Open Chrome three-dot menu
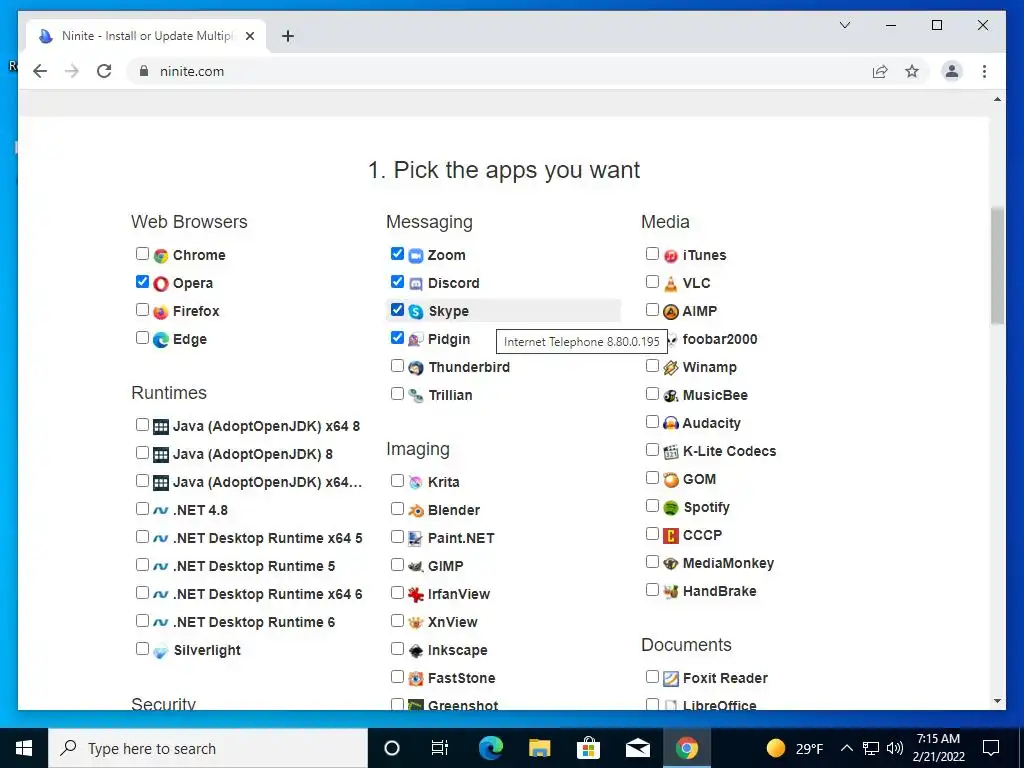Screen dimensions: 1024x768 pos(984,71)
